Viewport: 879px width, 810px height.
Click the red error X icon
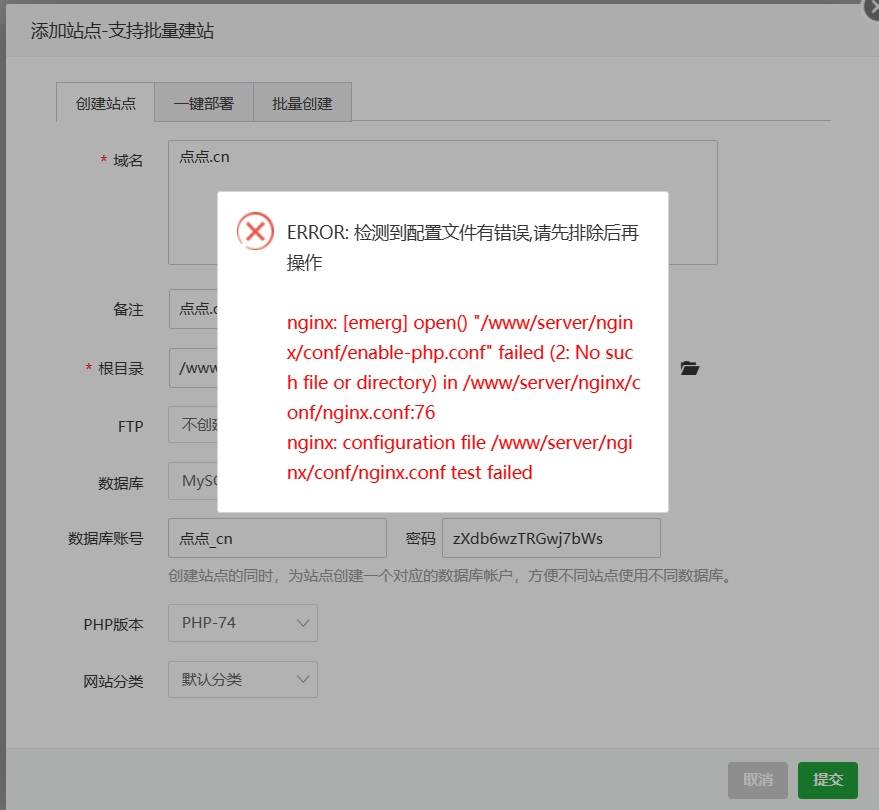[x=255, y=231]
